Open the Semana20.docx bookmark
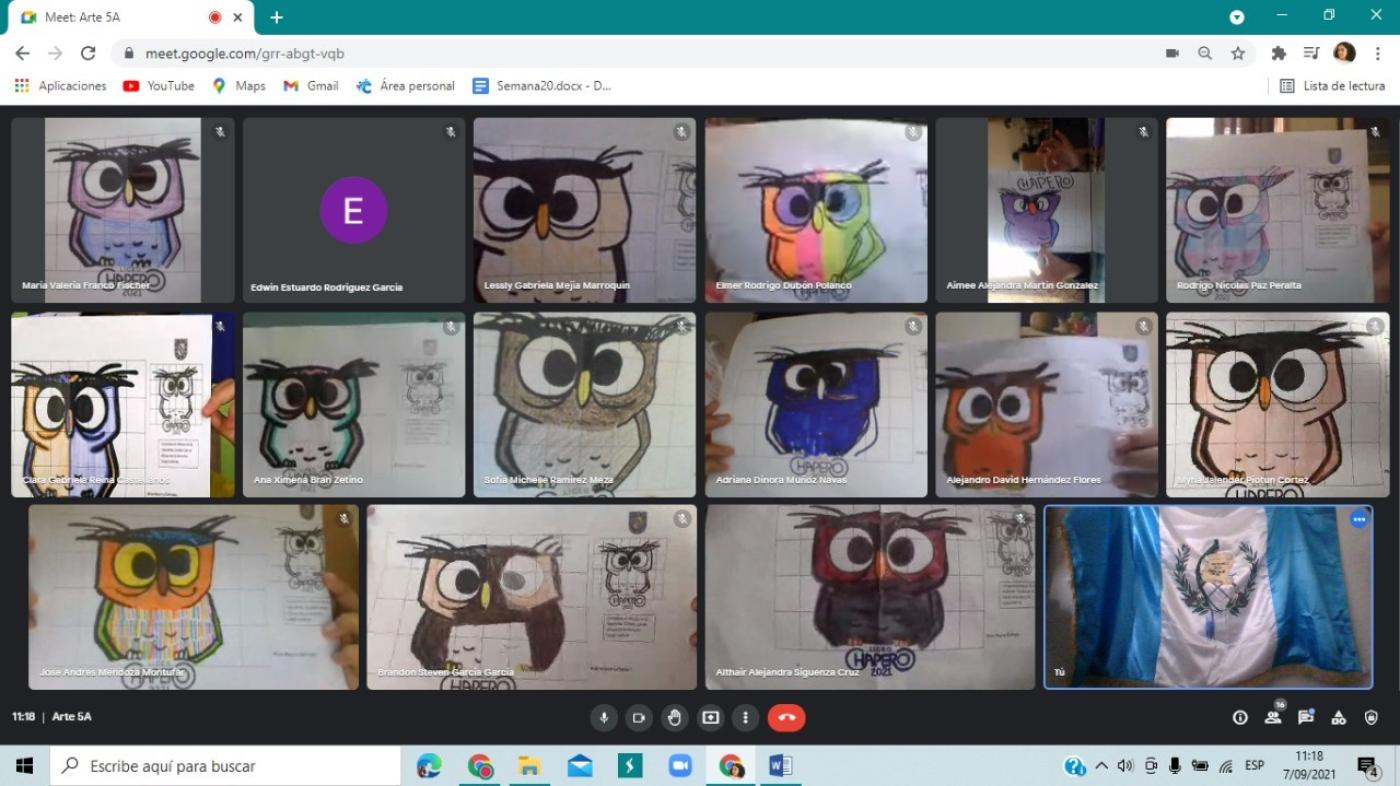This screenshot has width=1400, height=786. (x=541, y=86)
